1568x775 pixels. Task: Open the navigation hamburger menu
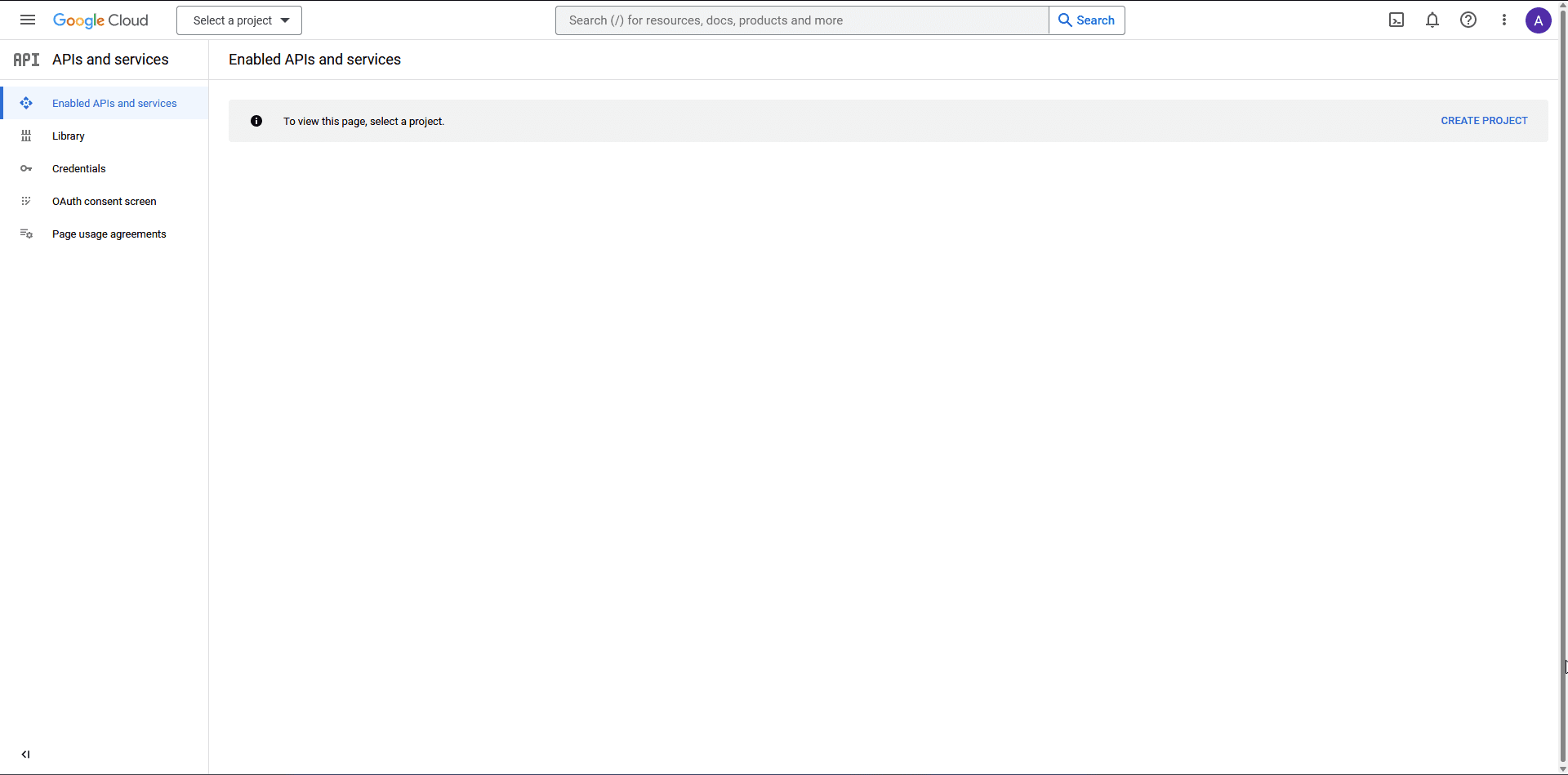tap(27, 20)
